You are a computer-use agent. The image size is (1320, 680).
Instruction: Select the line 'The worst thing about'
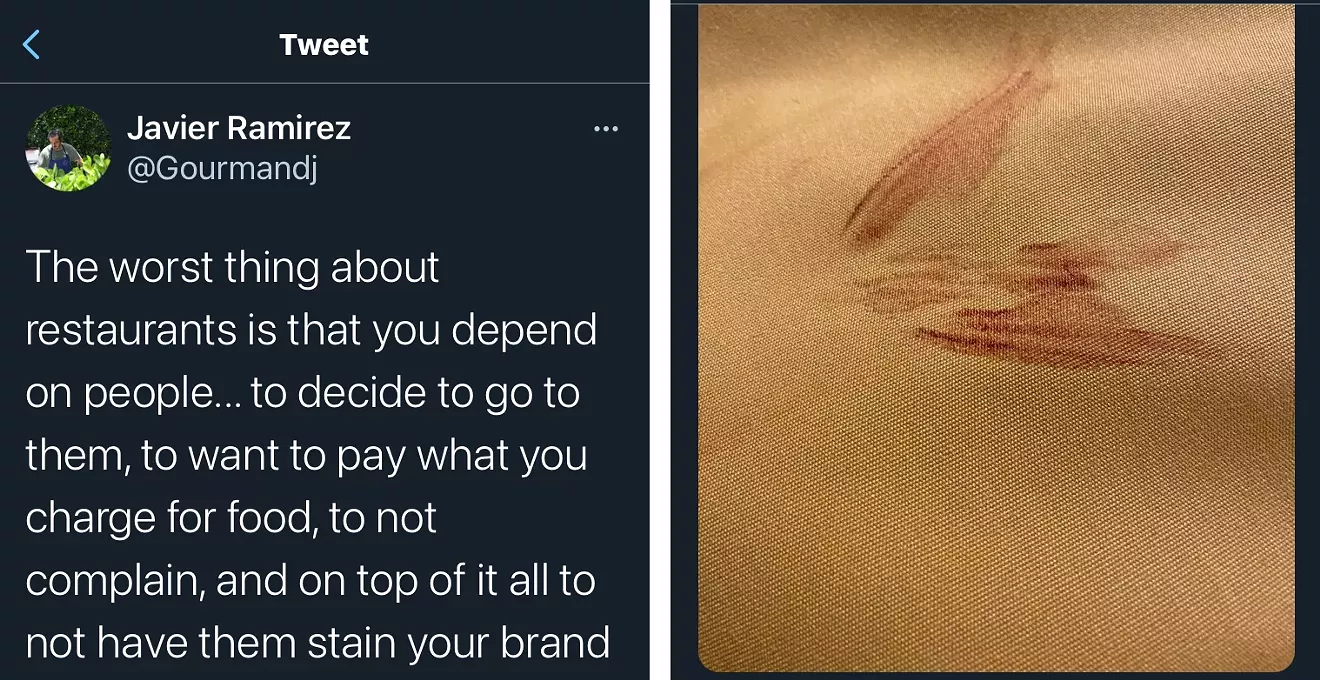click(x=232, y=268)
